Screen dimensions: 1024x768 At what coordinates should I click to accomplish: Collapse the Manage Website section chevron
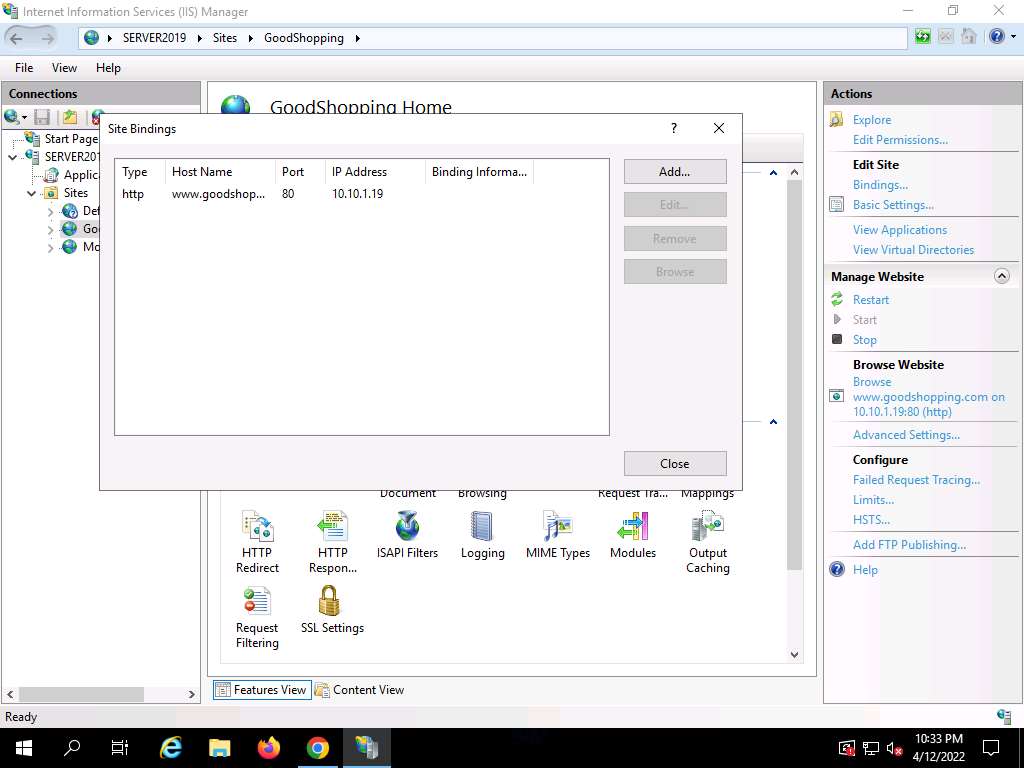(x=1001, y=277)
